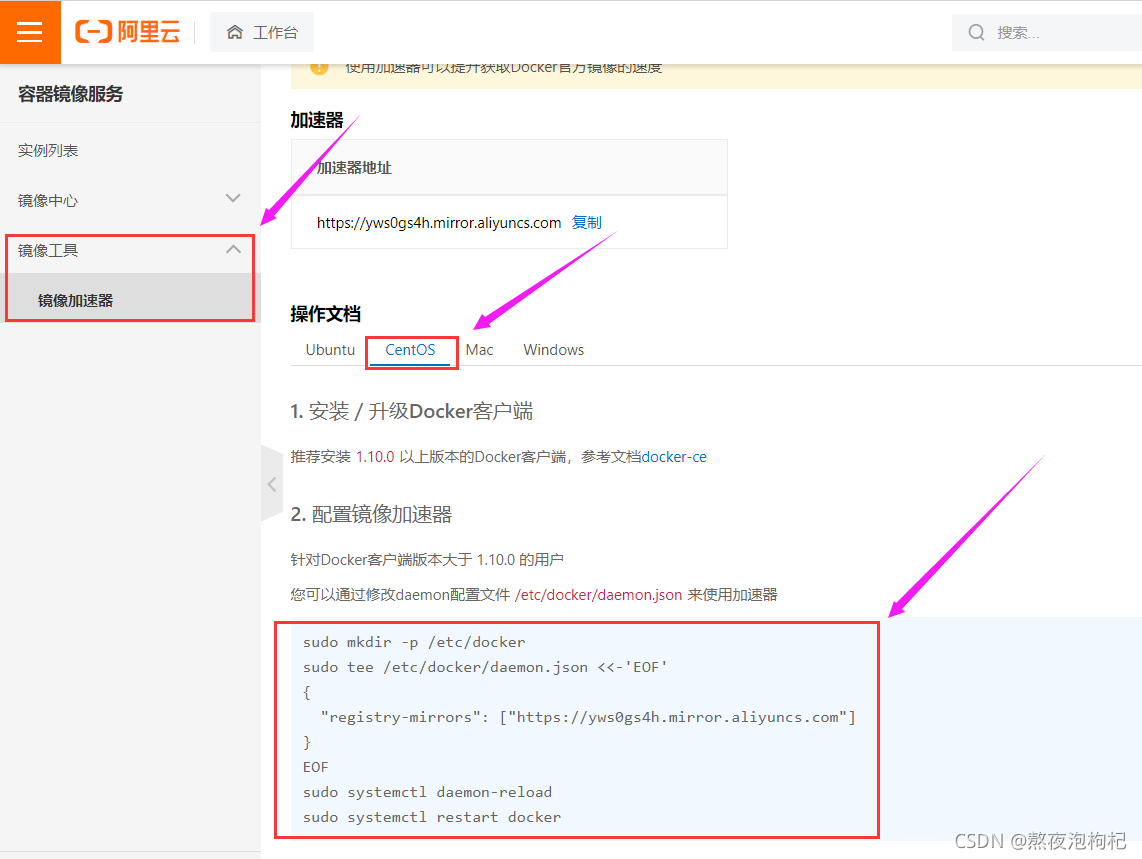Click the 'sudo mkdir -p /etc/docker' line
The width and height of the screenshot is (1142, 859).
pyautogui.click(x=414, y=642)
